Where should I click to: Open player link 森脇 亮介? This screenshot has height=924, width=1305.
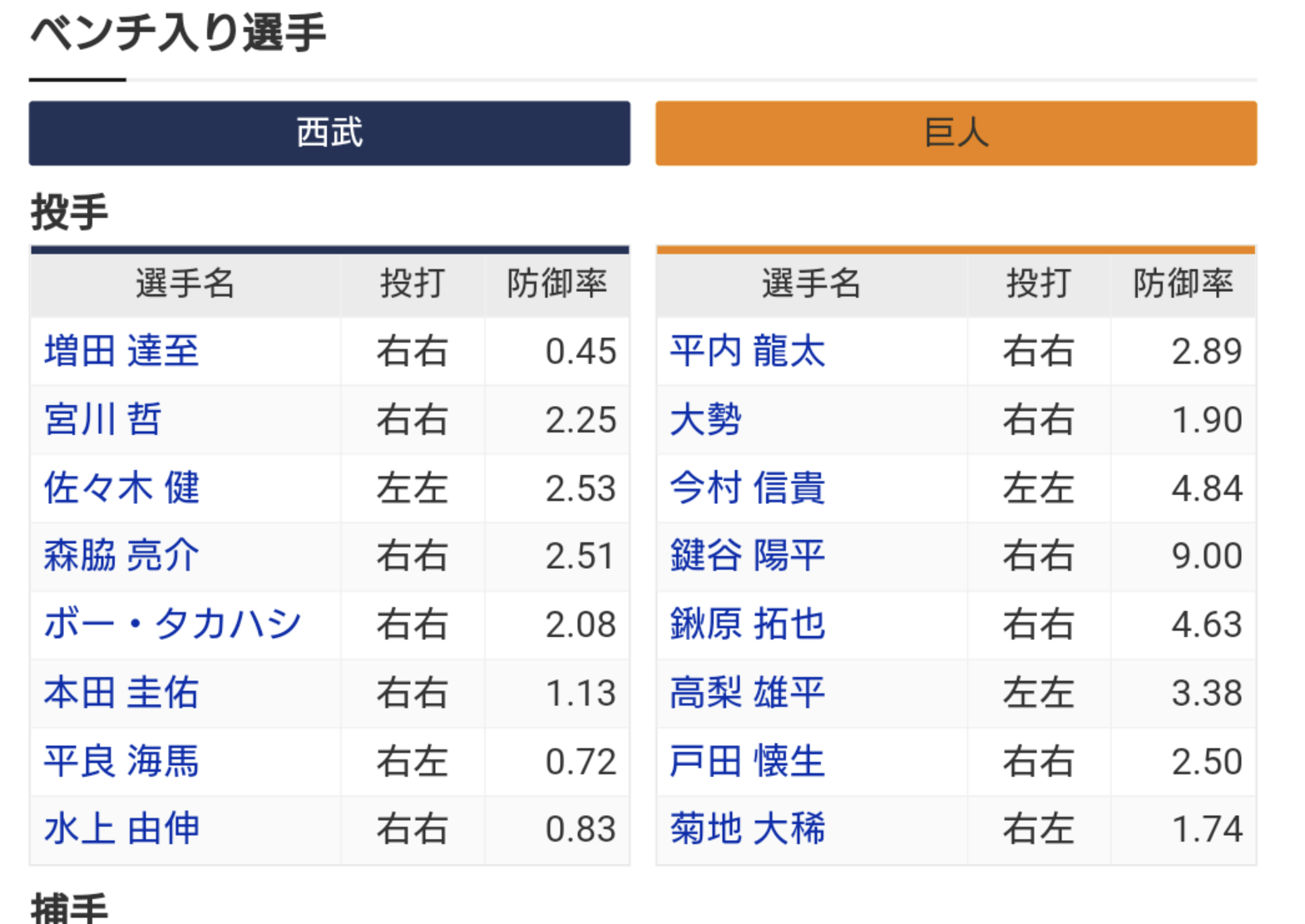coord(121,556)
